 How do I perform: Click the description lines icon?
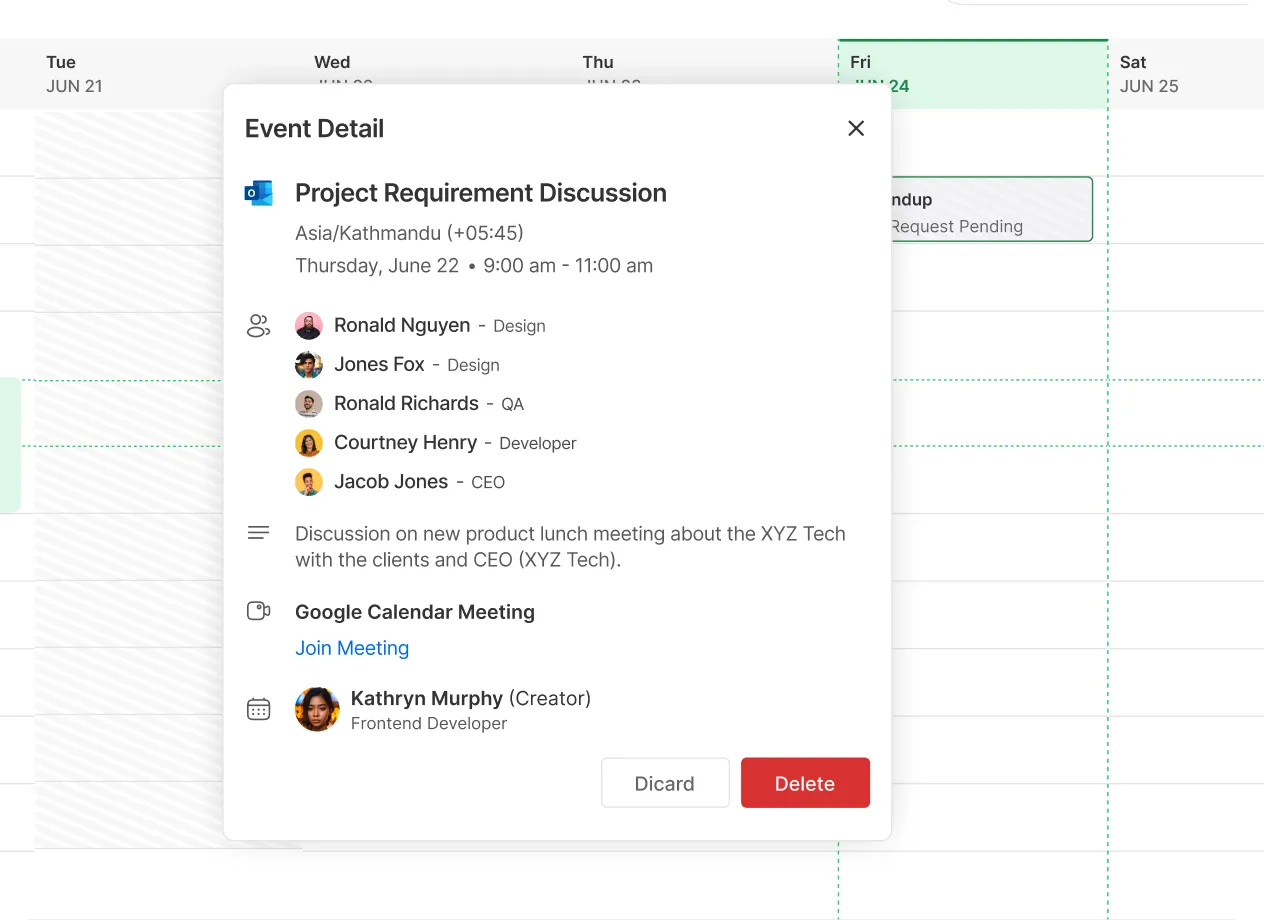tap(259, 532)
